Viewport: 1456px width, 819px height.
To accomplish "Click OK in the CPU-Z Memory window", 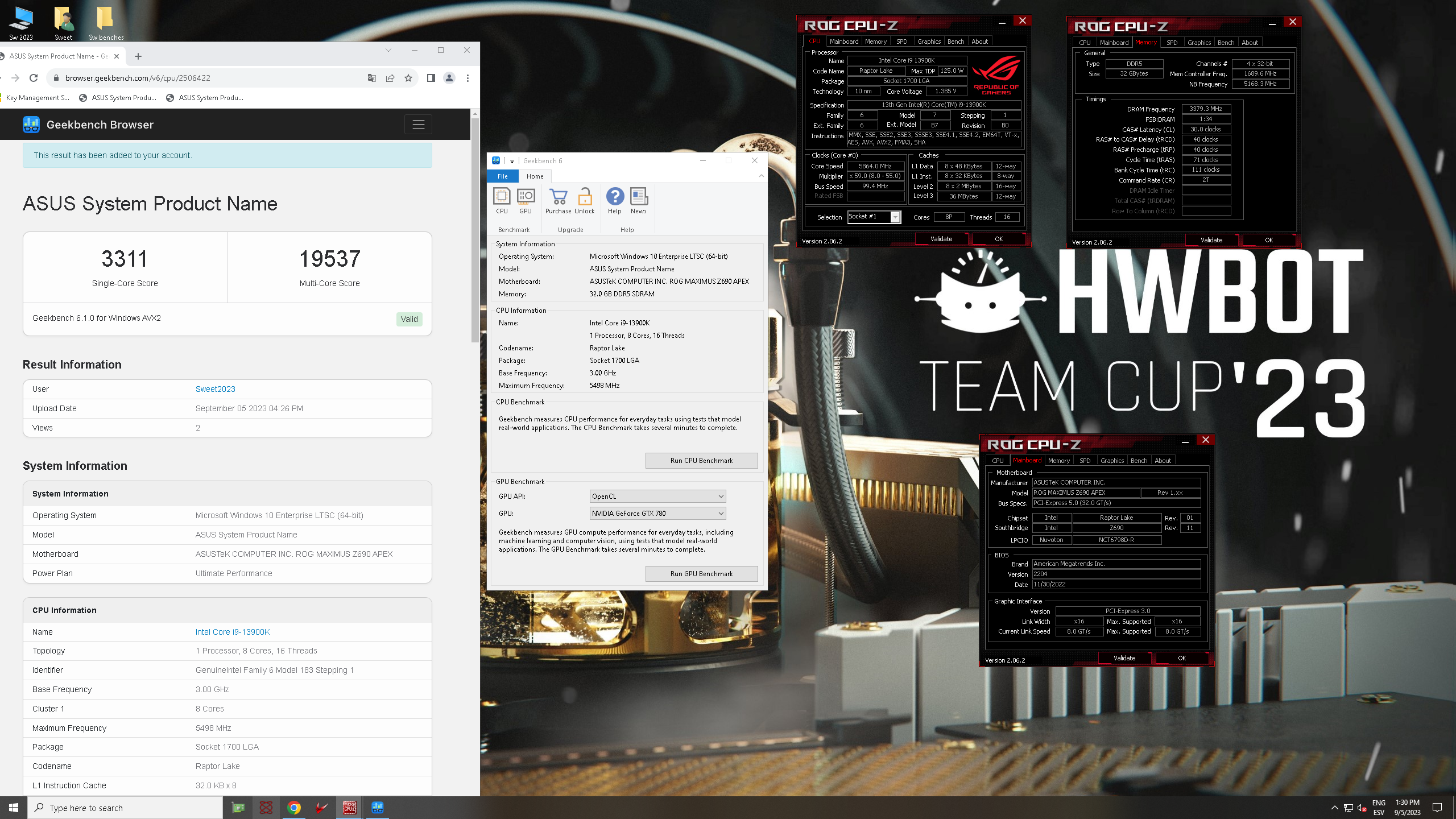I will (1269, 240).
